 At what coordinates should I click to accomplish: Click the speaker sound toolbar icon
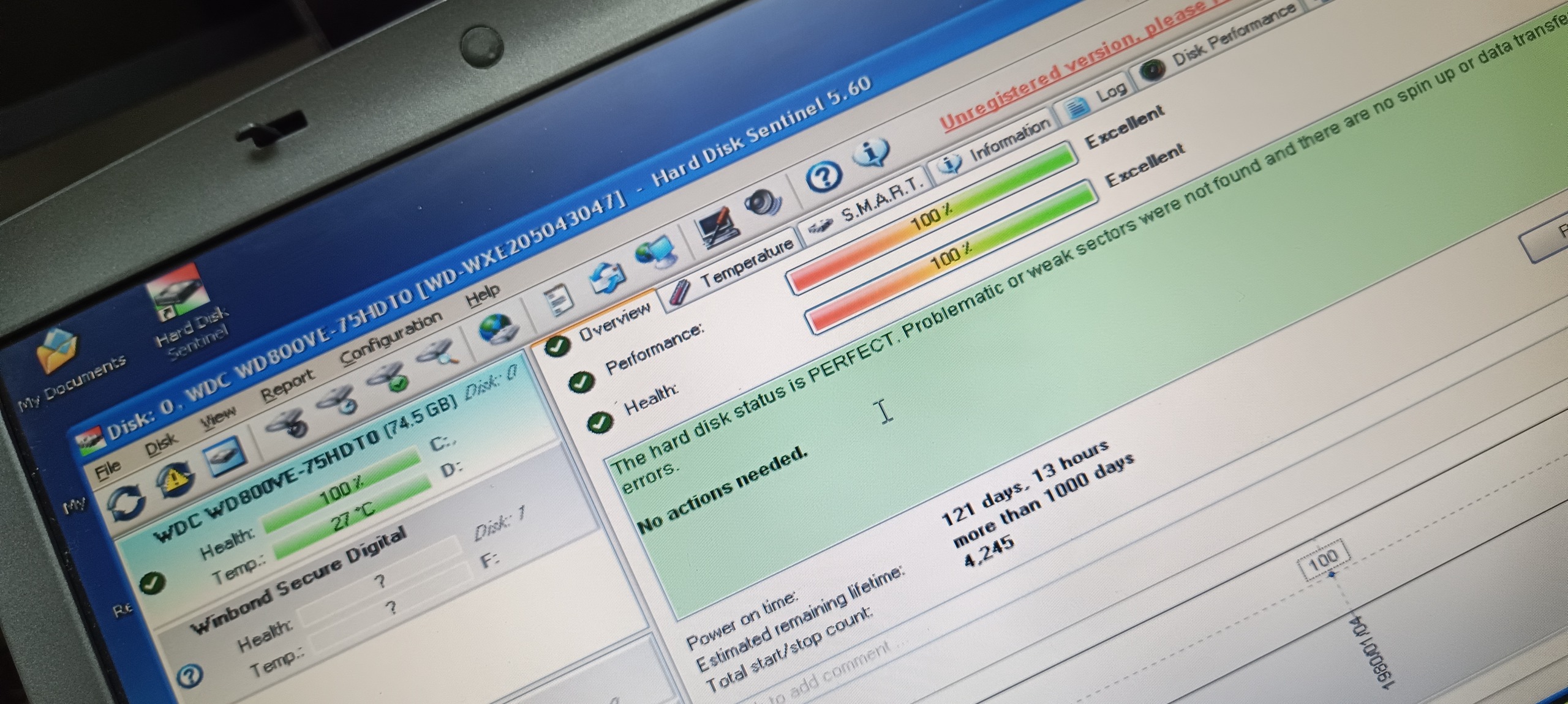click(763, 203)
